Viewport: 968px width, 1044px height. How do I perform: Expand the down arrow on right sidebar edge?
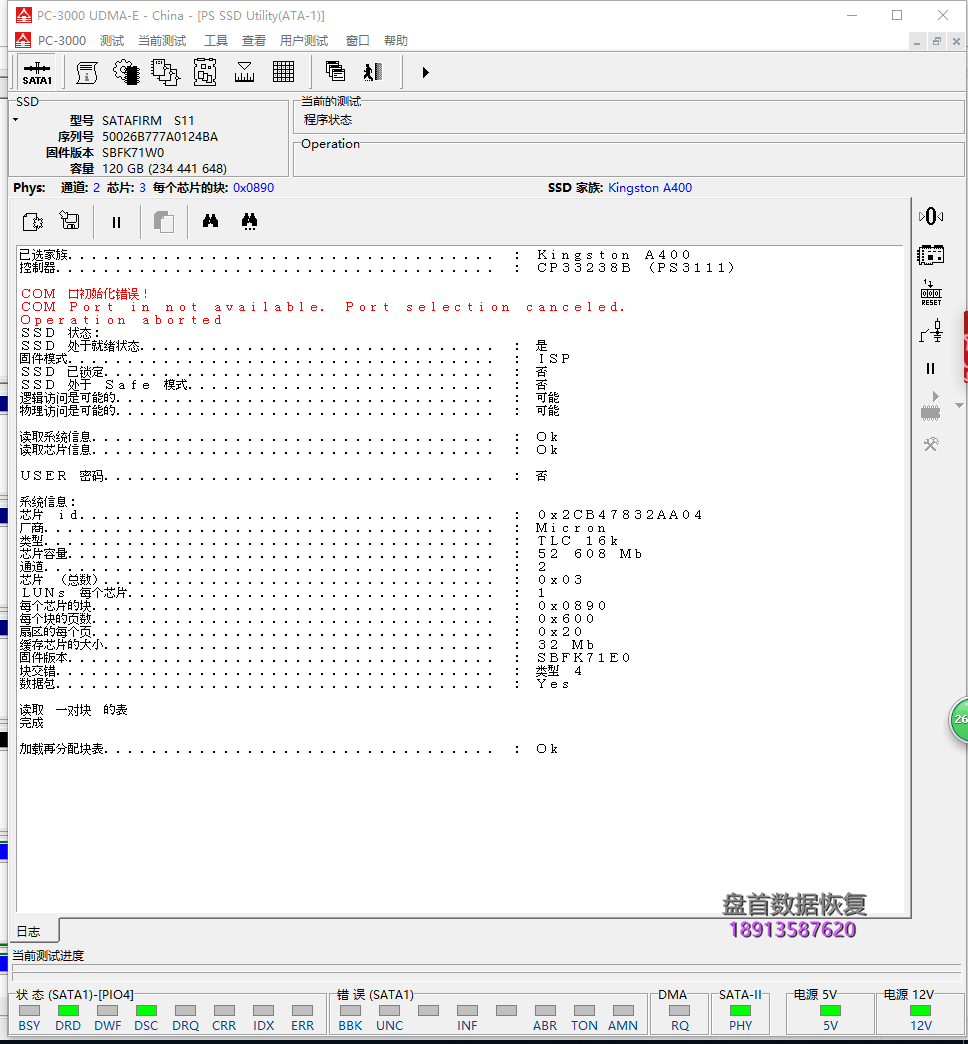click(959, 405)
